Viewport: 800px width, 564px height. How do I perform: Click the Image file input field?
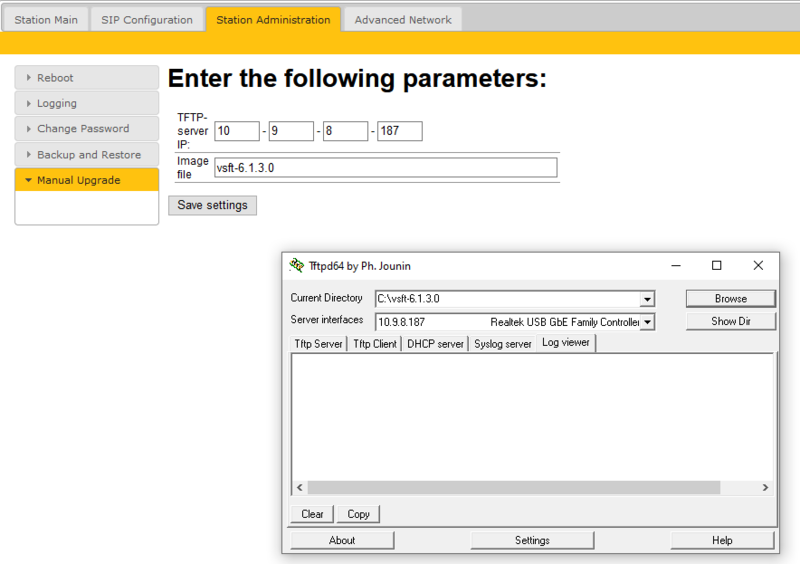point(386,167)
